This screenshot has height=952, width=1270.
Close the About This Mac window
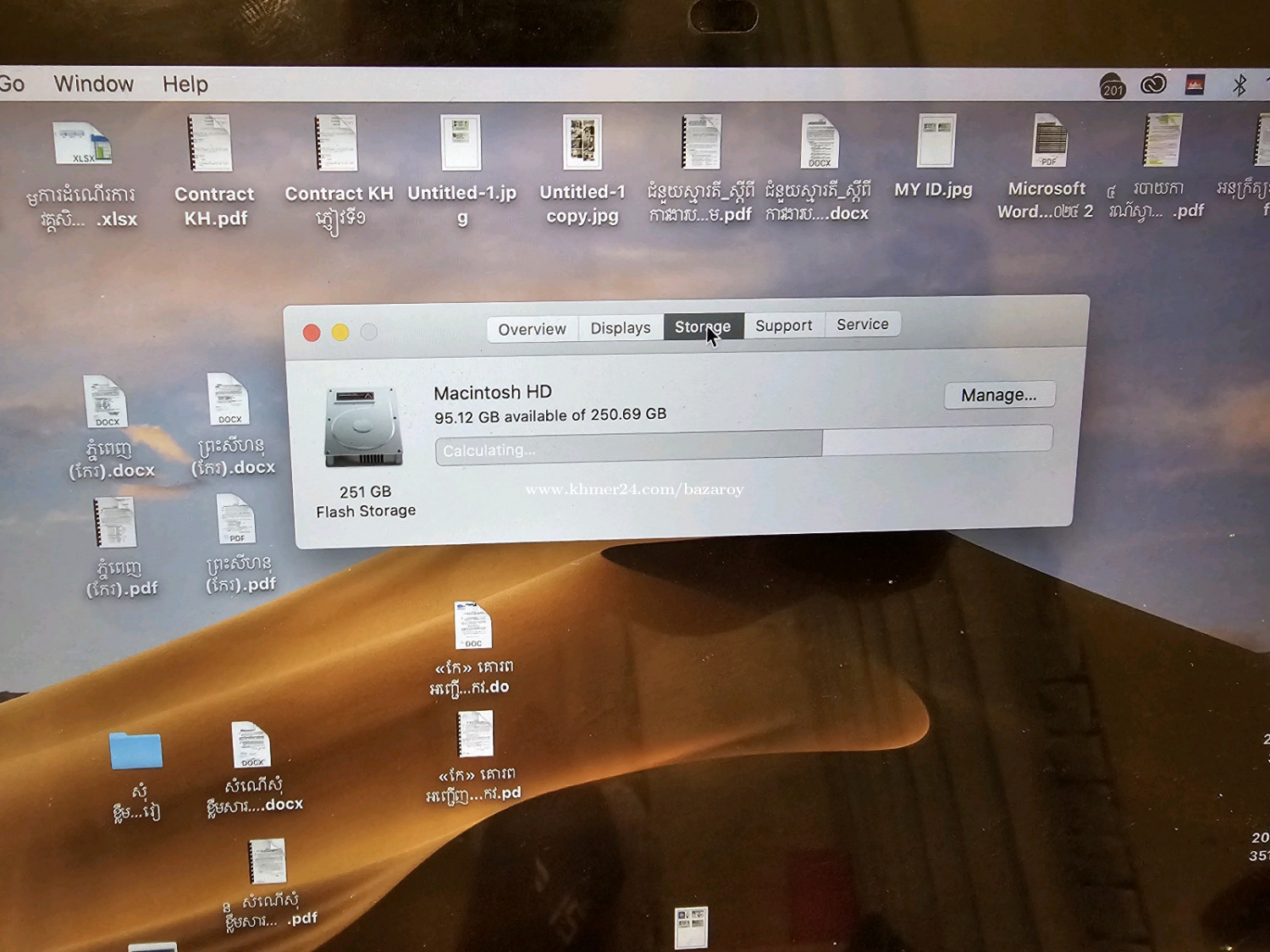312,333
